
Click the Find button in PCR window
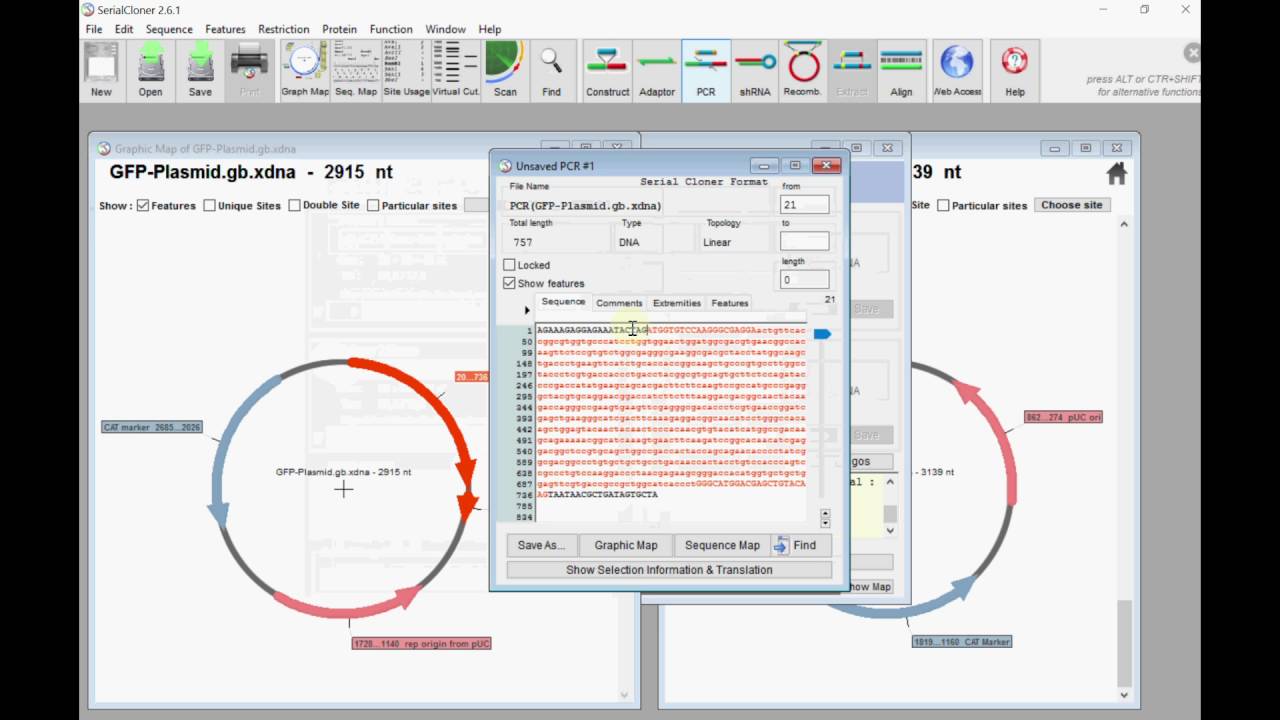802,545
